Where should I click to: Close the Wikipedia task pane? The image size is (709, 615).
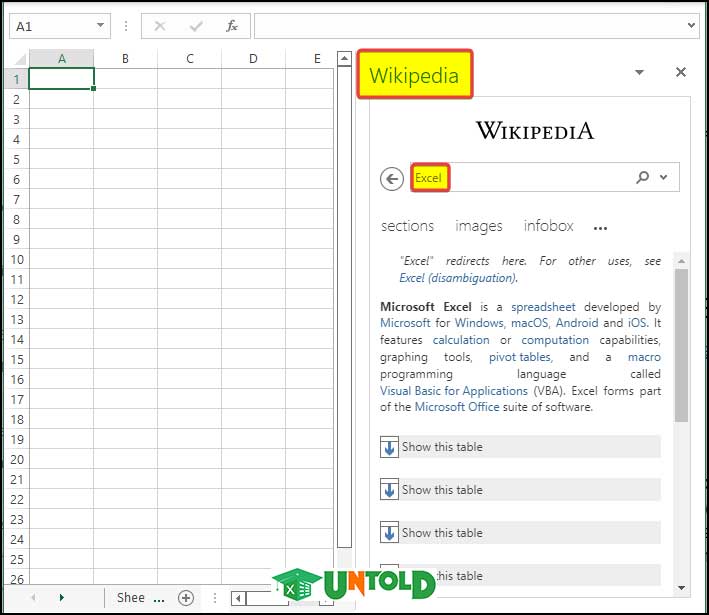[681, 72]
